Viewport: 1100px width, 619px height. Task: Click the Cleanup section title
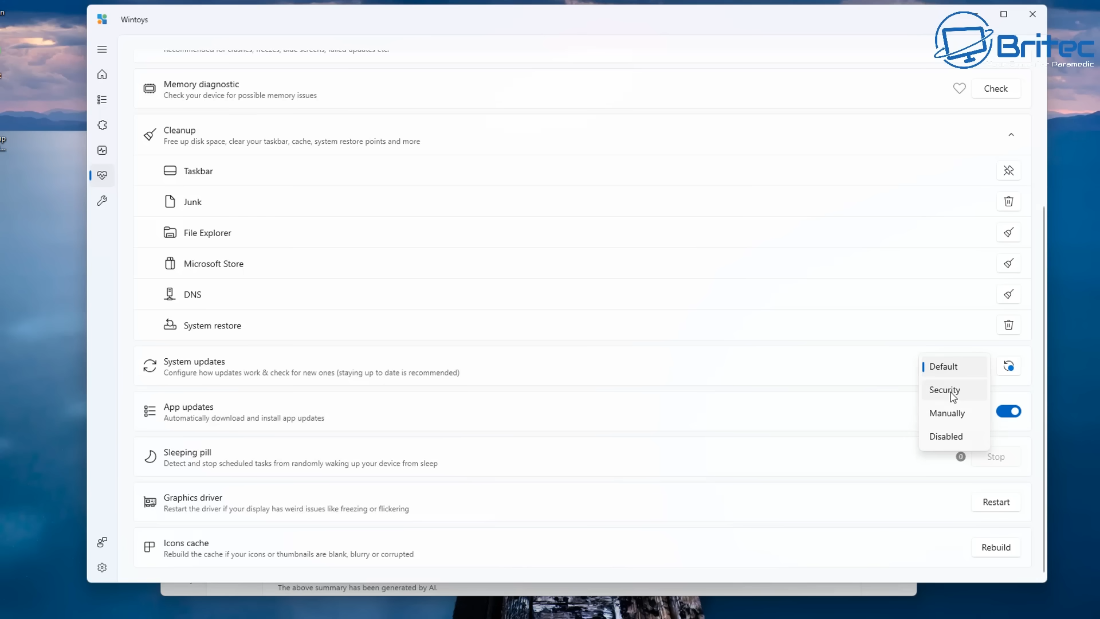click(x=180, y=130)
